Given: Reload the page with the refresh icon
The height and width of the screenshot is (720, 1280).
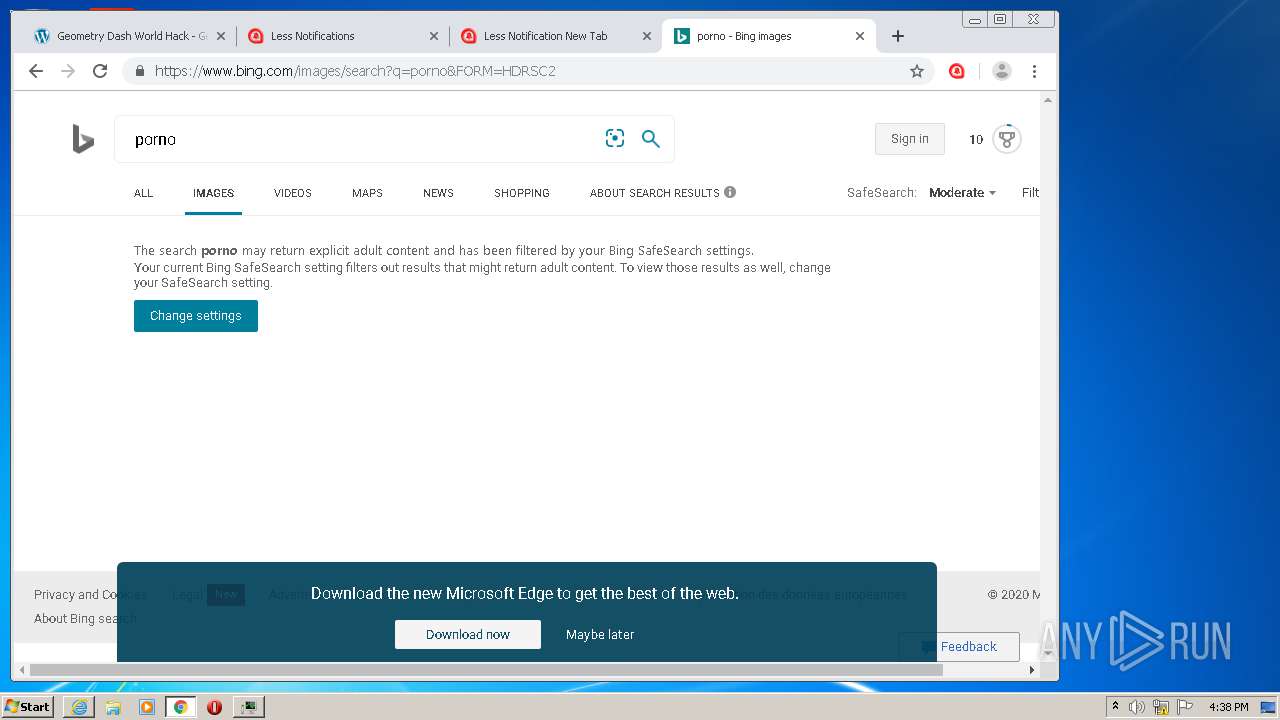Looking at the screenshot, I should tap(100, 71).
